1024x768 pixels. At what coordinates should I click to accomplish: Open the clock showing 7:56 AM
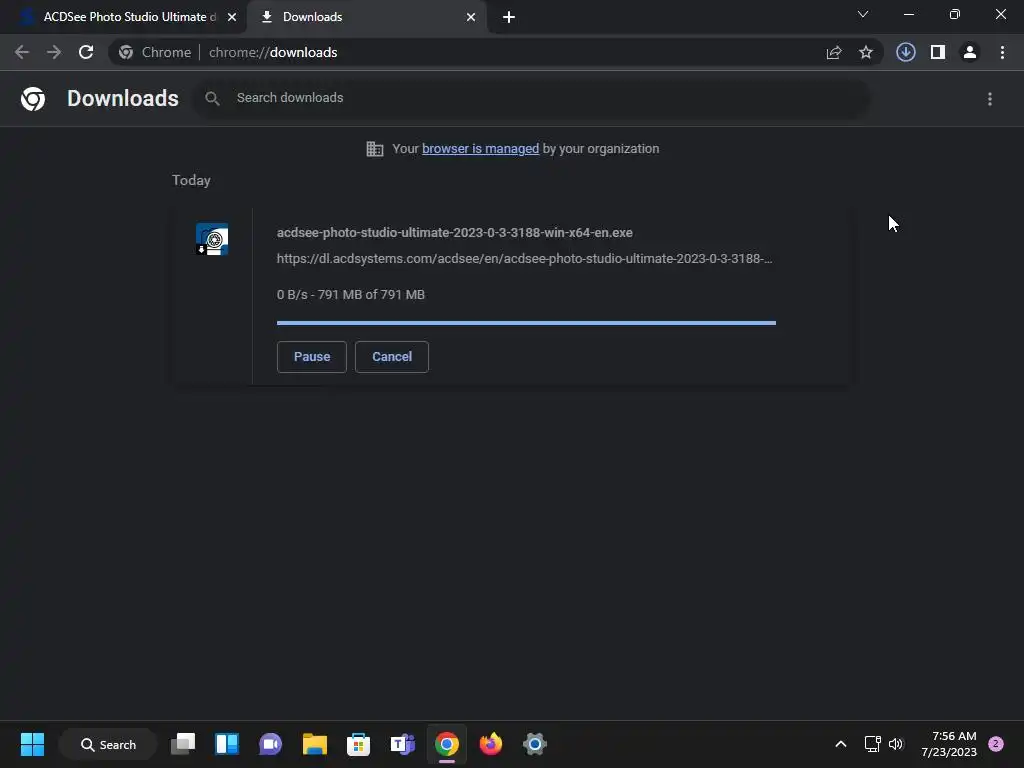point(949,744)
